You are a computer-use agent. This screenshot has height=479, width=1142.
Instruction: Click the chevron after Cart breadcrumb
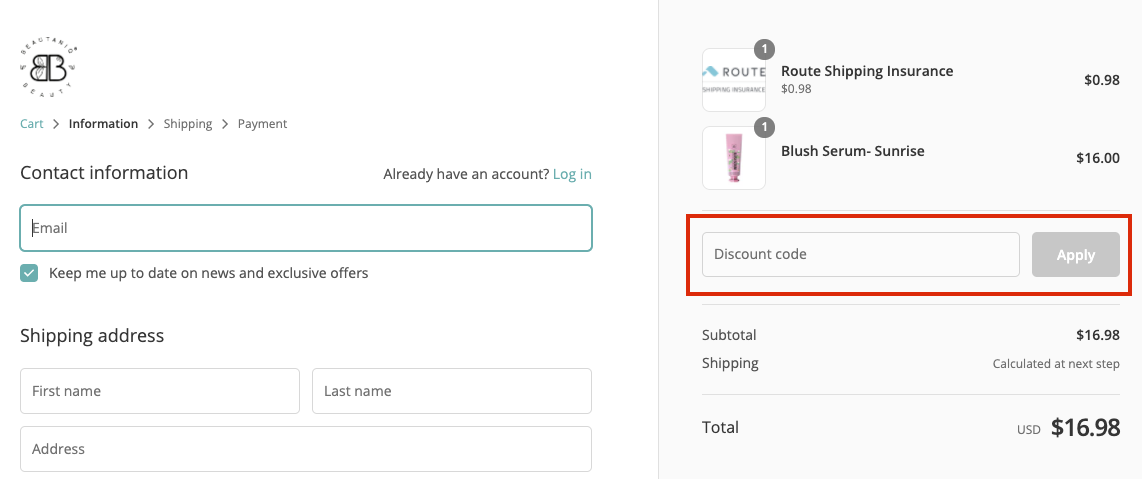tap(56, 124)
